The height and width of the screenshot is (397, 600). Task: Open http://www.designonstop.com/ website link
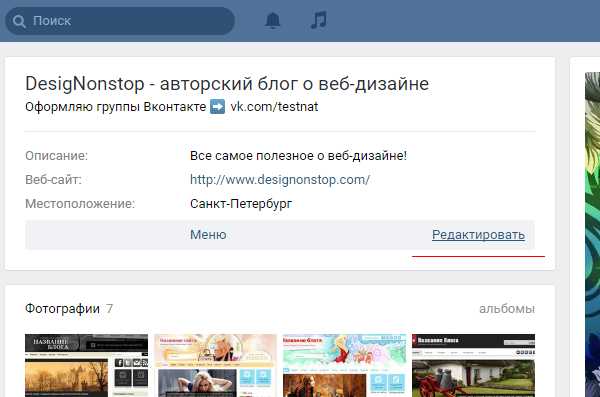[x=280, y=180]
